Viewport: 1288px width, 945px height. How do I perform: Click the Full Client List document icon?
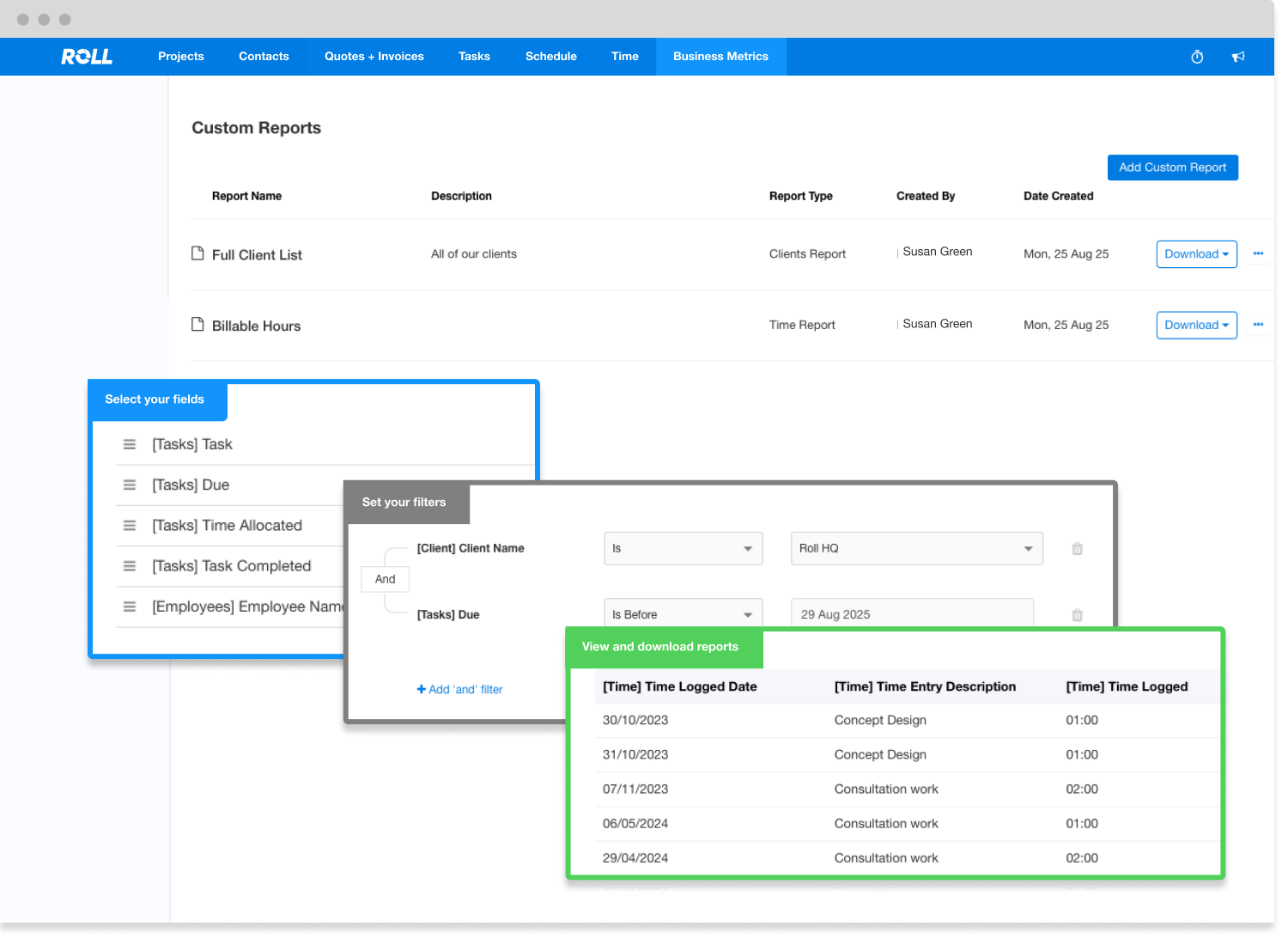[x=197, y=253]
